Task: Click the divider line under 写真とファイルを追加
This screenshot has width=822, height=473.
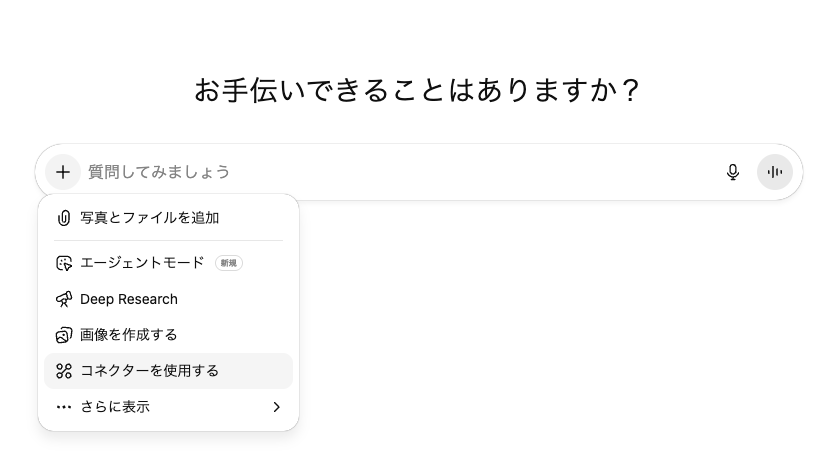Action: tap(168, 241)
